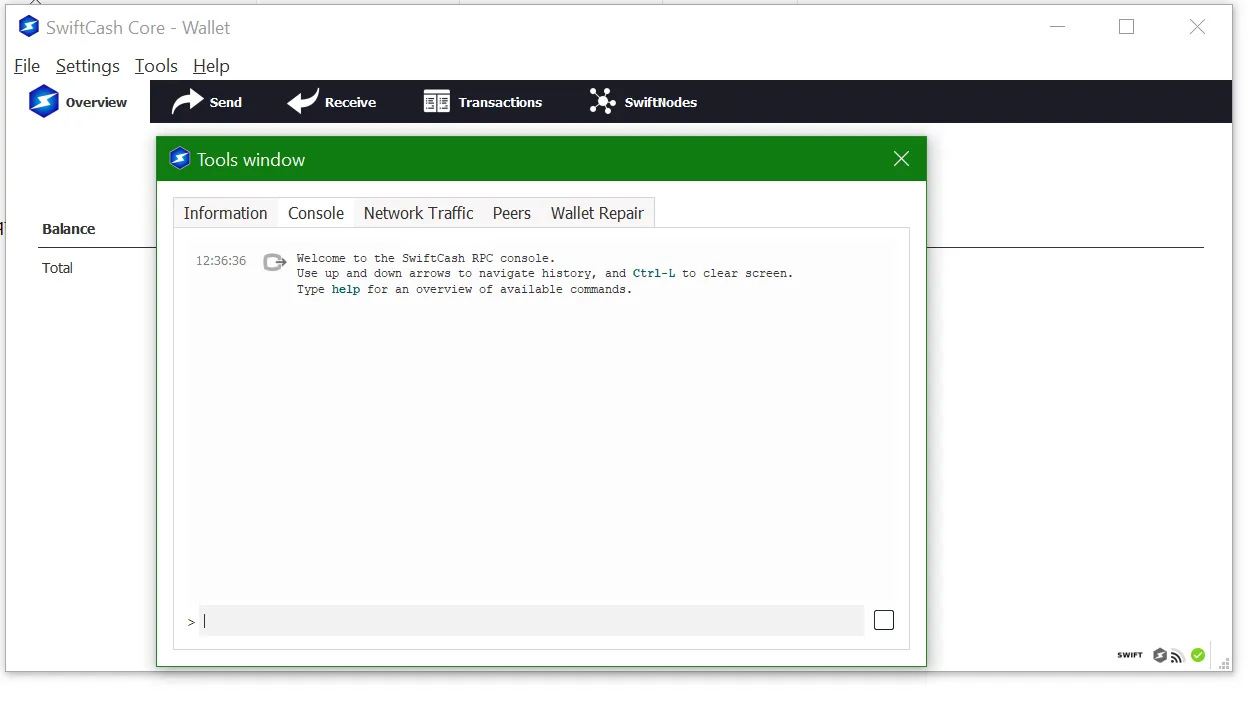Open the Peers tab
Image resolution: width=1258 pixels, height=701 pixels.
[512, 213]
